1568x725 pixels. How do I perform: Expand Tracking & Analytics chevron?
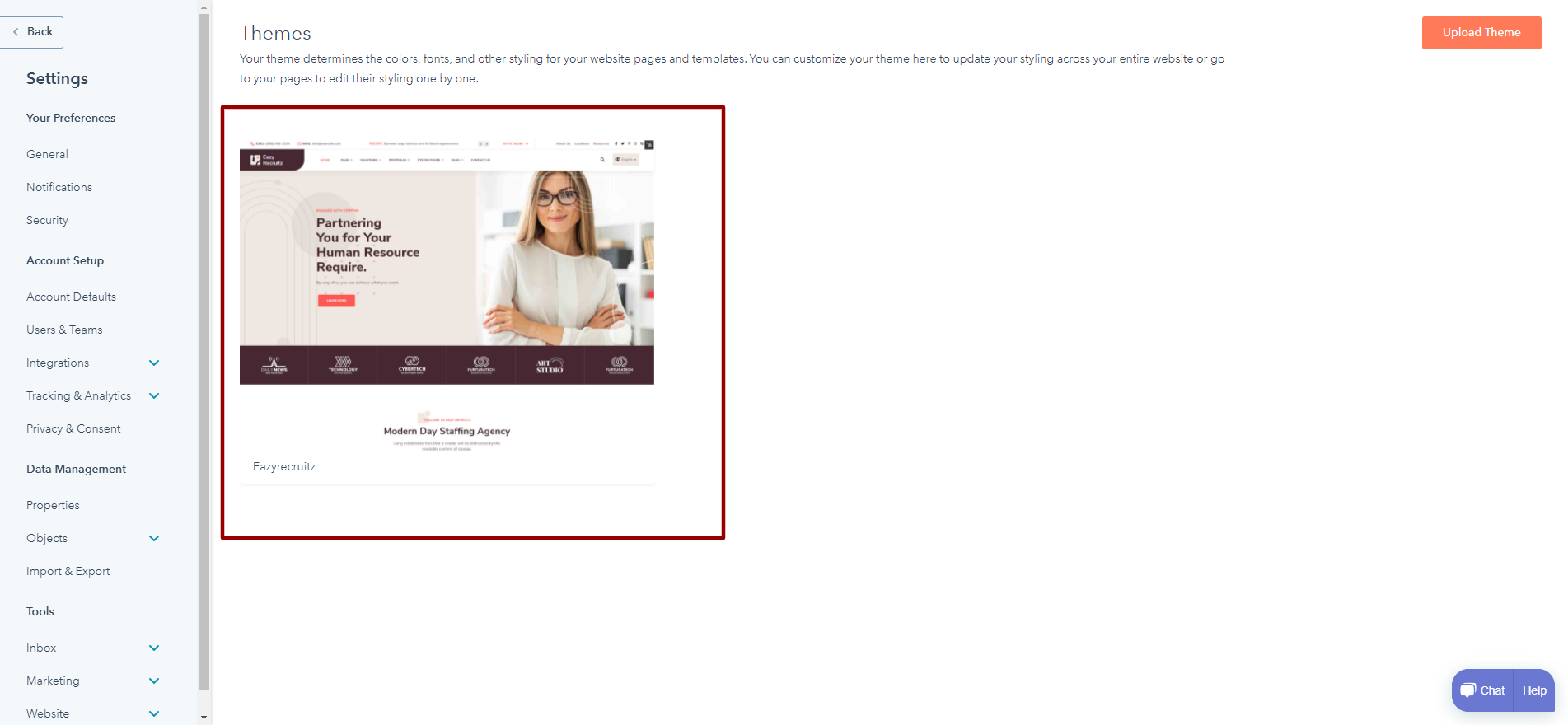(154, 395)
